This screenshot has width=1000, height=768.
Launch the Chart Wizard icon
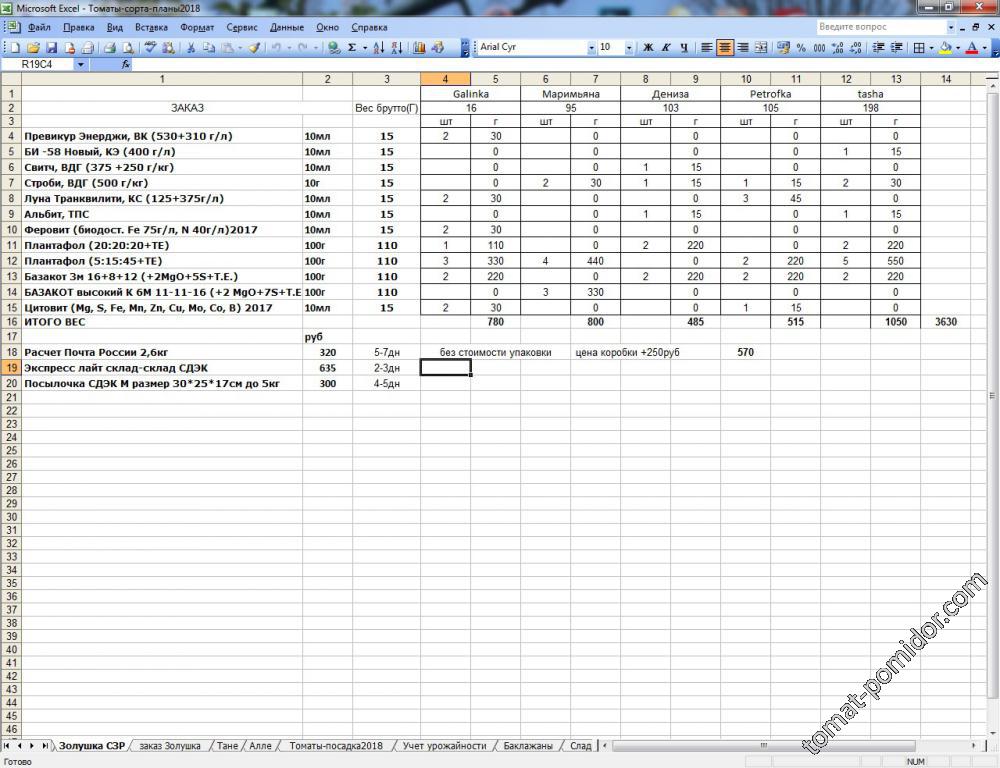[419, 47]
